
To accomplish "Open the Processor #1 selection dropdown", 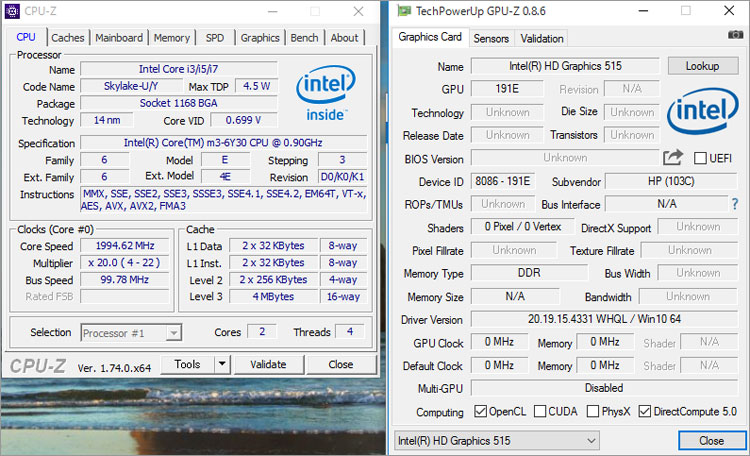I will click(x=131, y=333).
